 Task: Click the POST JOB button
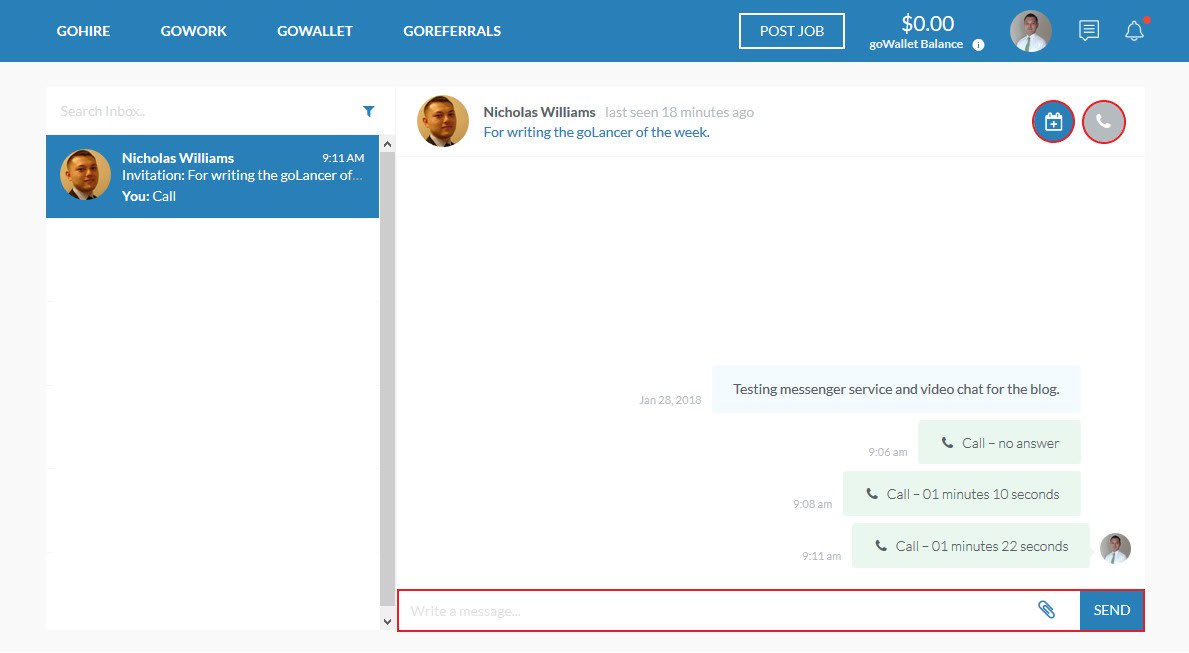click(792, 31)
